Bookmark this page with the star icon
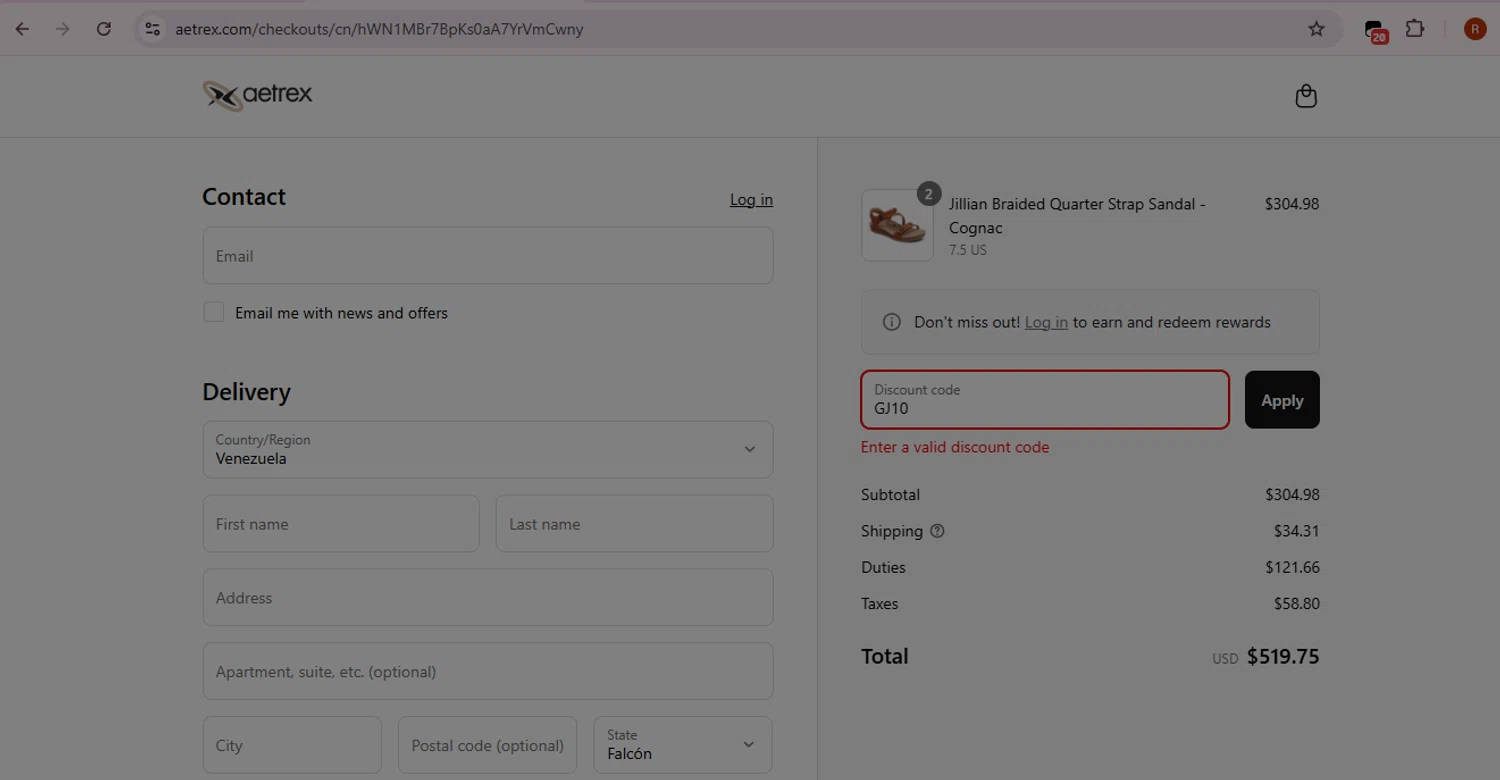 click(x=1316, y=29)
